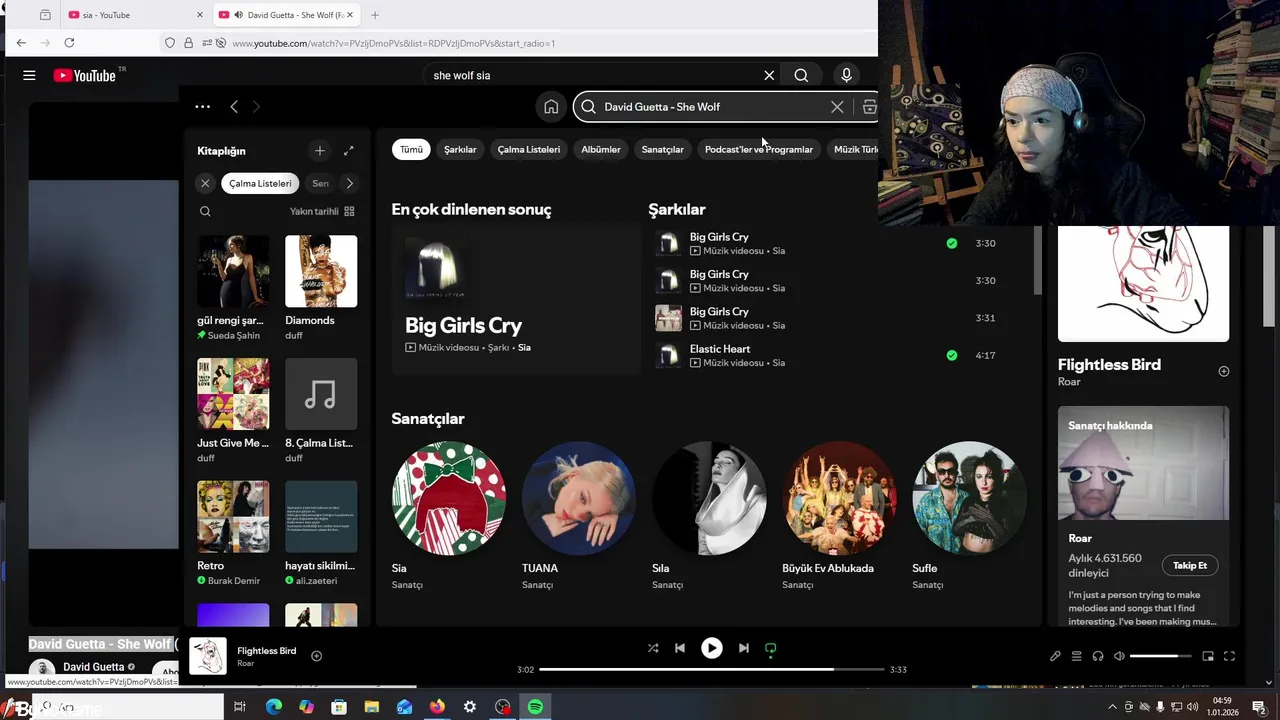
Task: Open top result Big Girls Cry card
Action: pos(516,299)
